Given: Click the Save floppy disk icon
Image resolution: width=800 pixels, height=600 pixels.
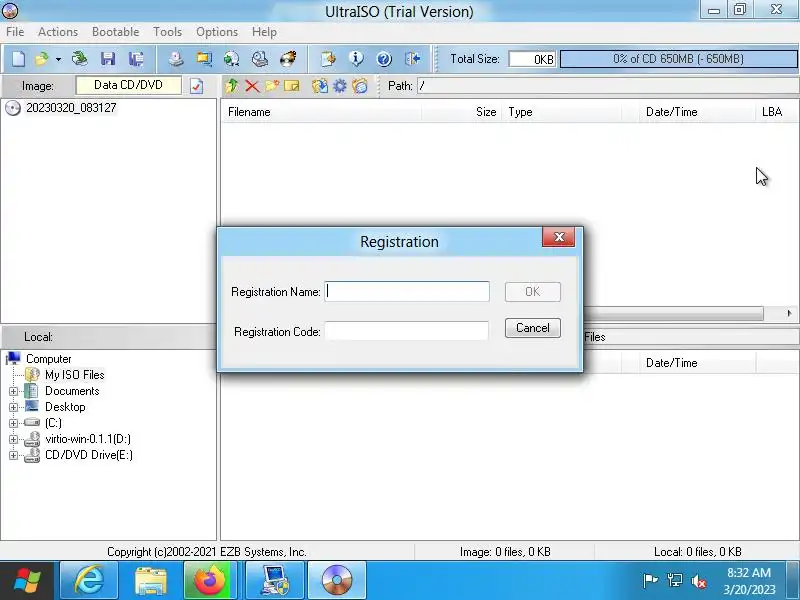Looking at the screenshot, I should point(108,59).
